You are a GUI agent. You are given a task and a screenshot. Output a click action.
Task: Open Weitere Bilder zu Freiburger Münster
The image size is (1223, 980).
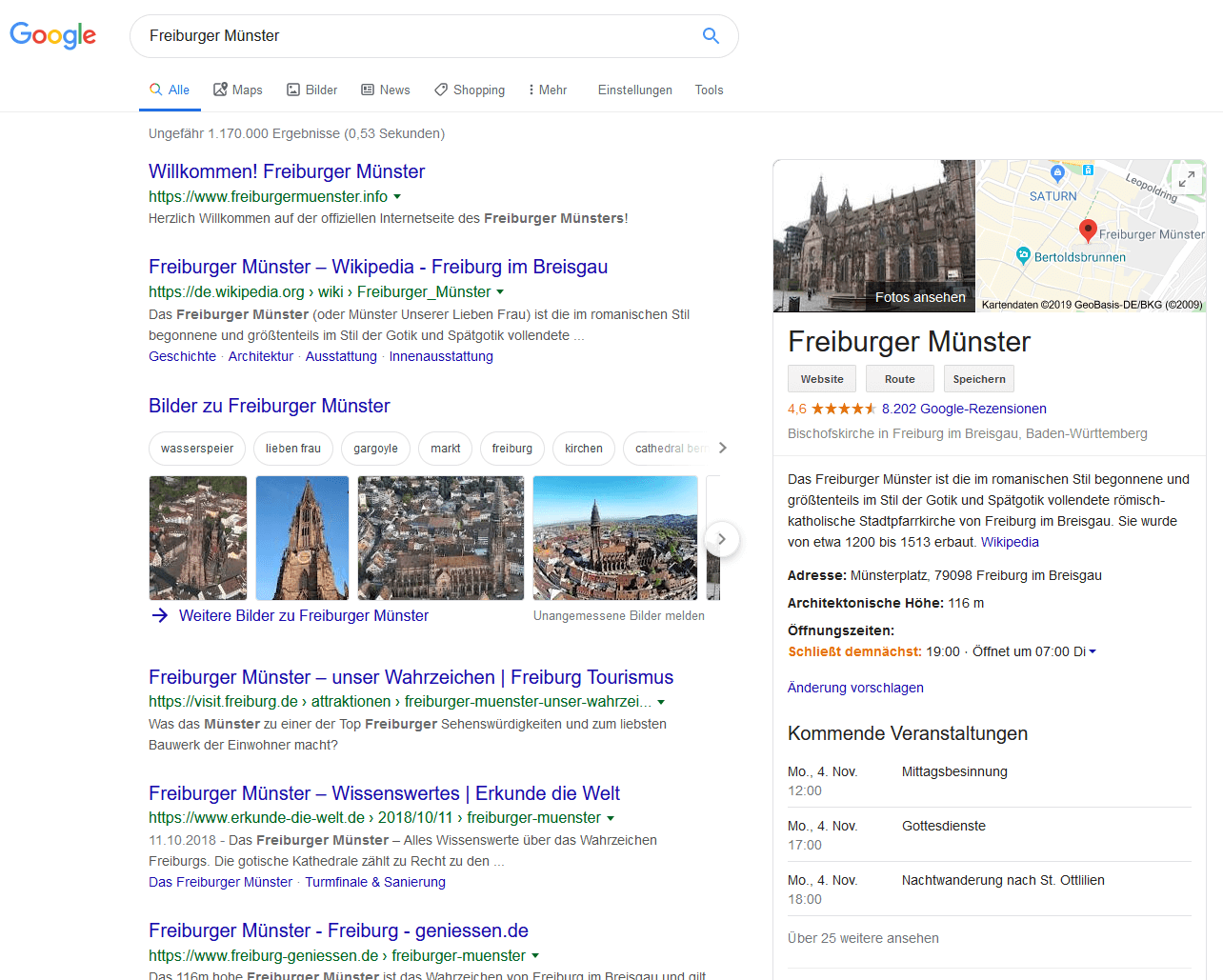coord(304,615)
